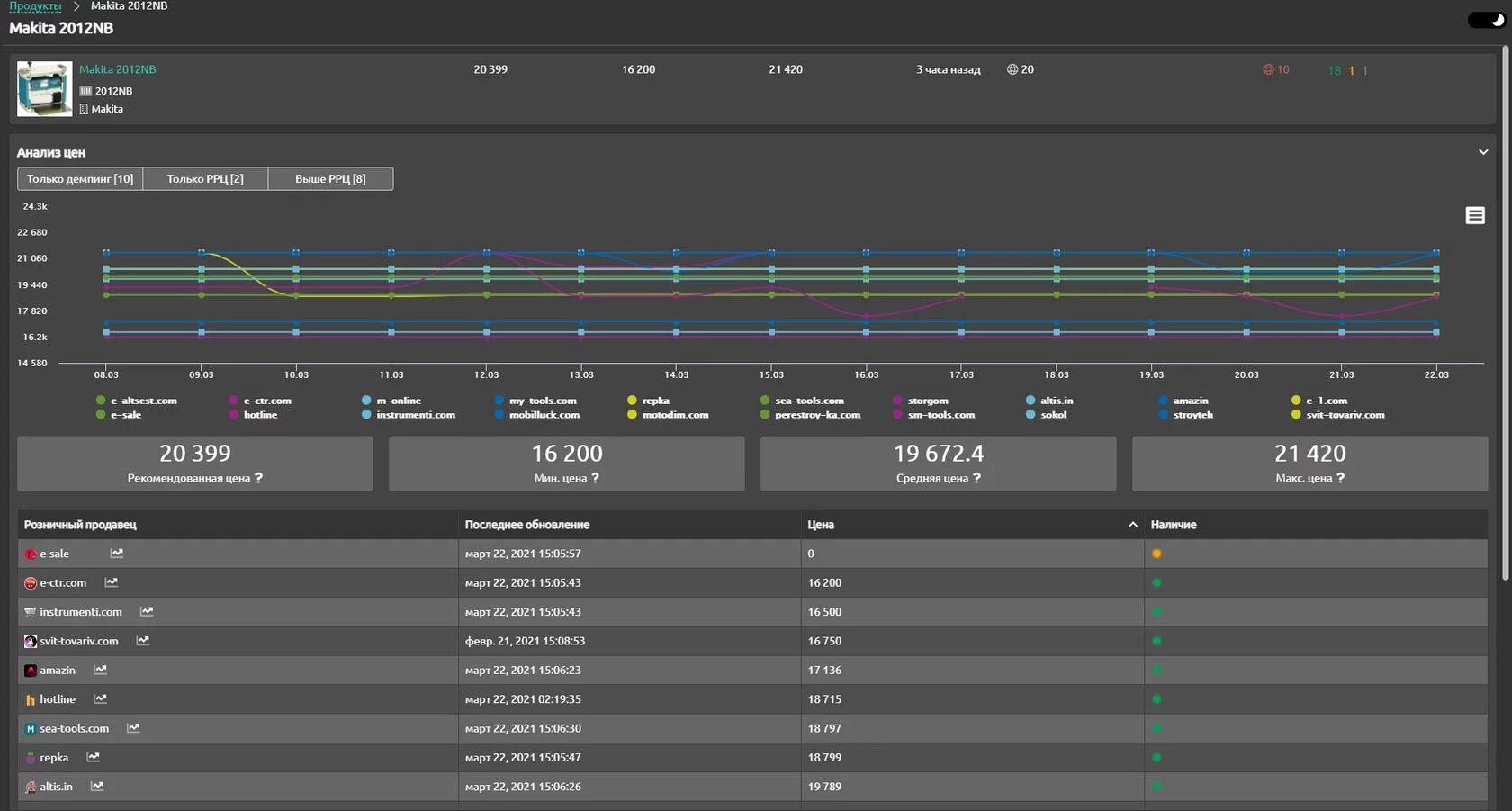1512x811 pixels.
Task: Click the amazin store logo icon
Action: (x=31, y=671)
